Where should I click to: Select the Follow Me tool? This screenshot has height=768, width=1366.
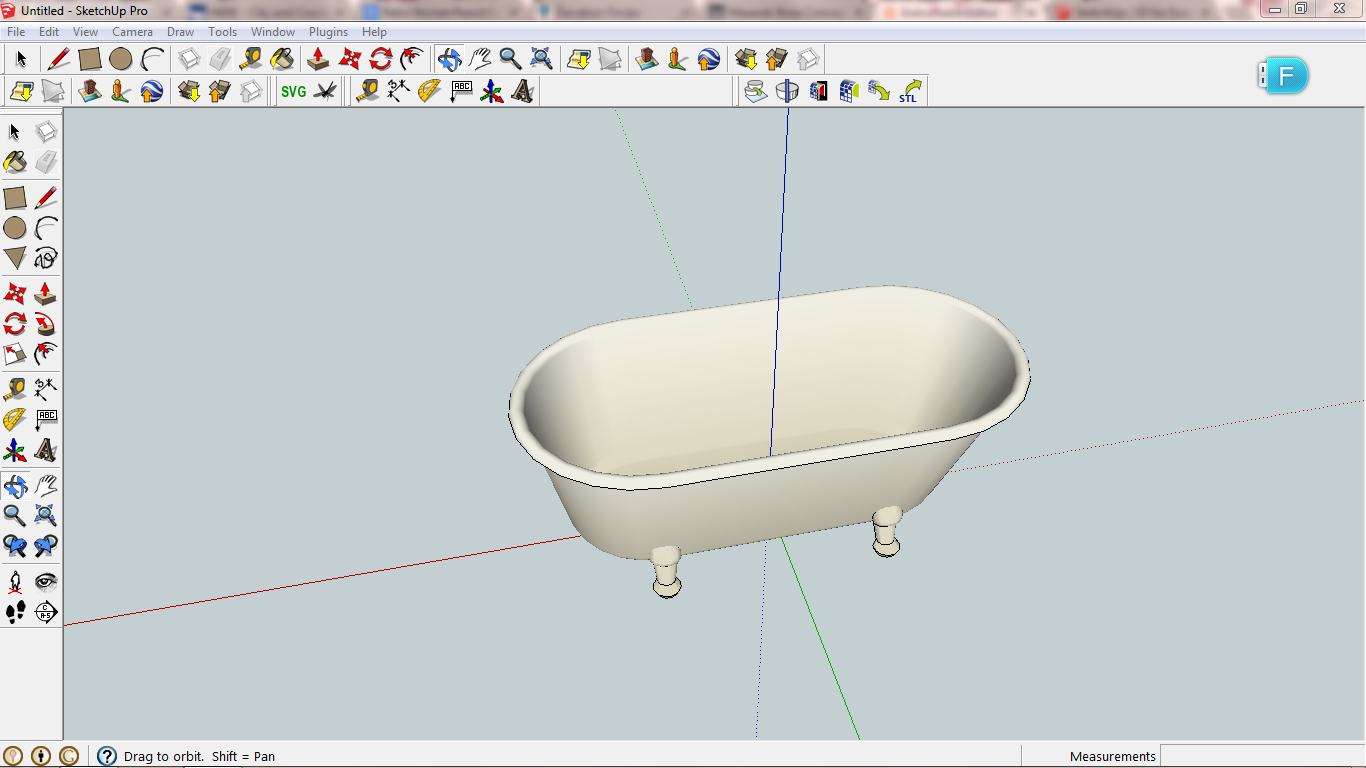pyautogui.click(x=46, y=324)
